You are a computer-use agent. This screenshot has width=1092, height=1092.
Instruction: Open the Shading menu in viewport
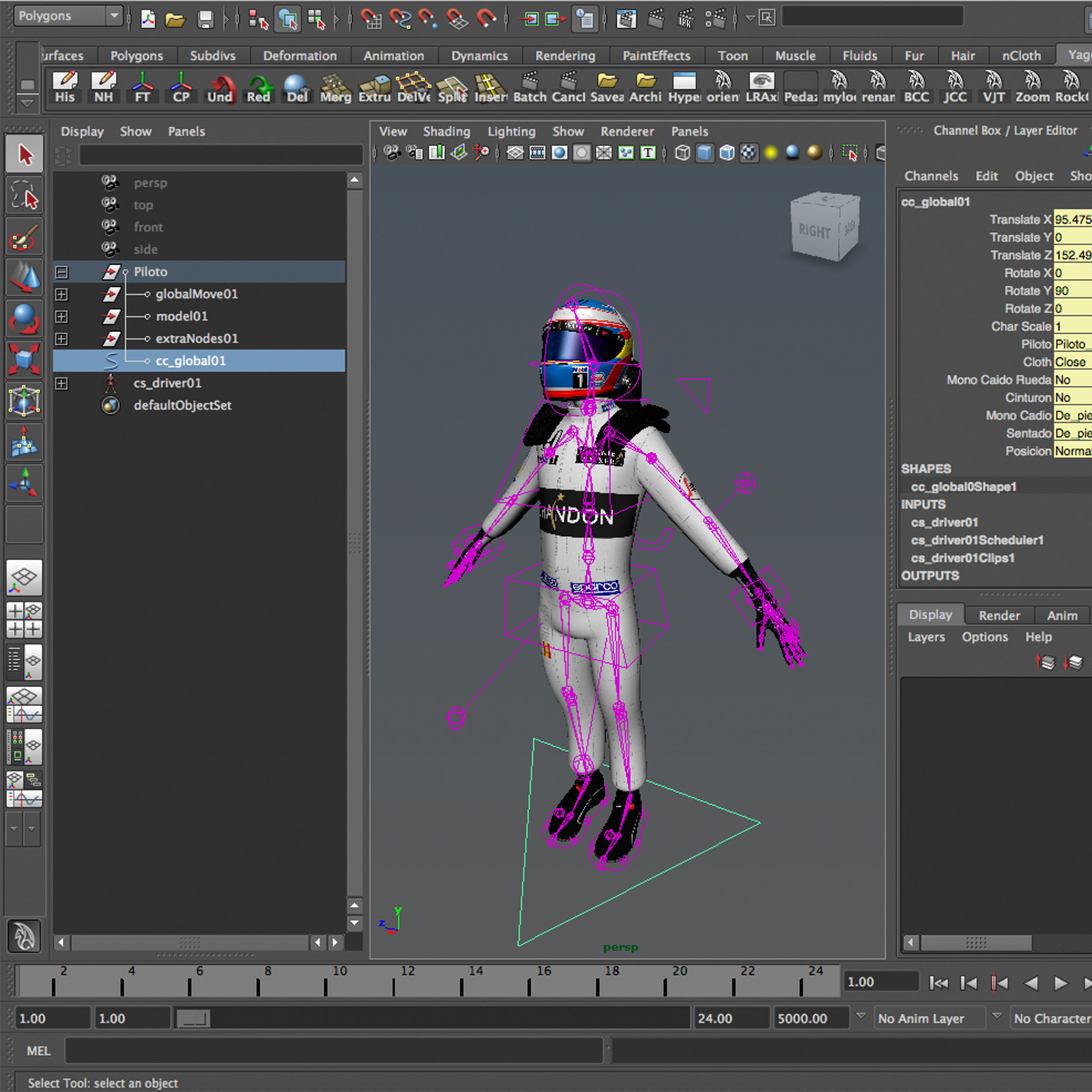click(446, 131)
